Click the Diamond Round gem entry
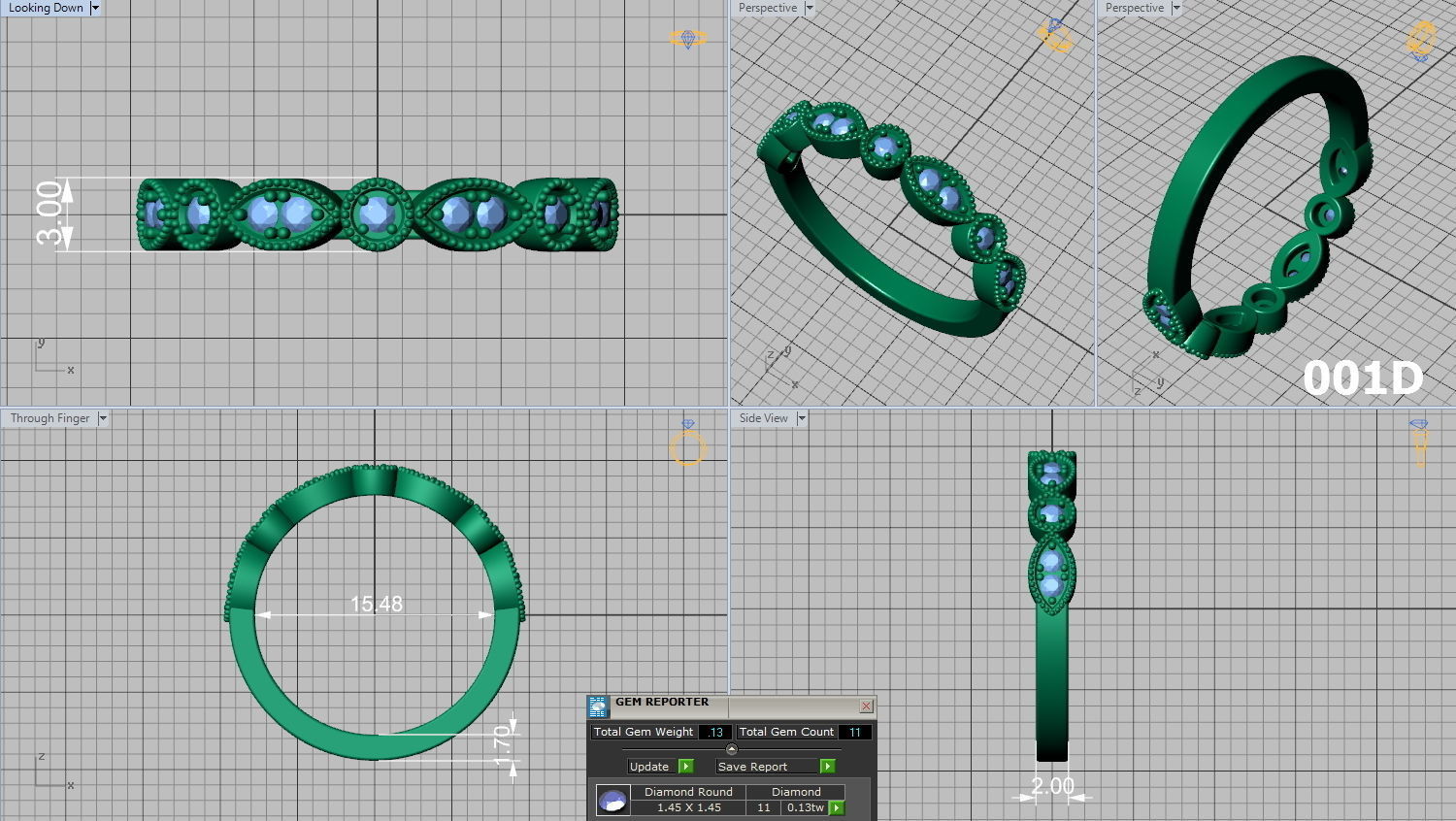The height and width of the screenshot is (821, 1456). point(689,792)
